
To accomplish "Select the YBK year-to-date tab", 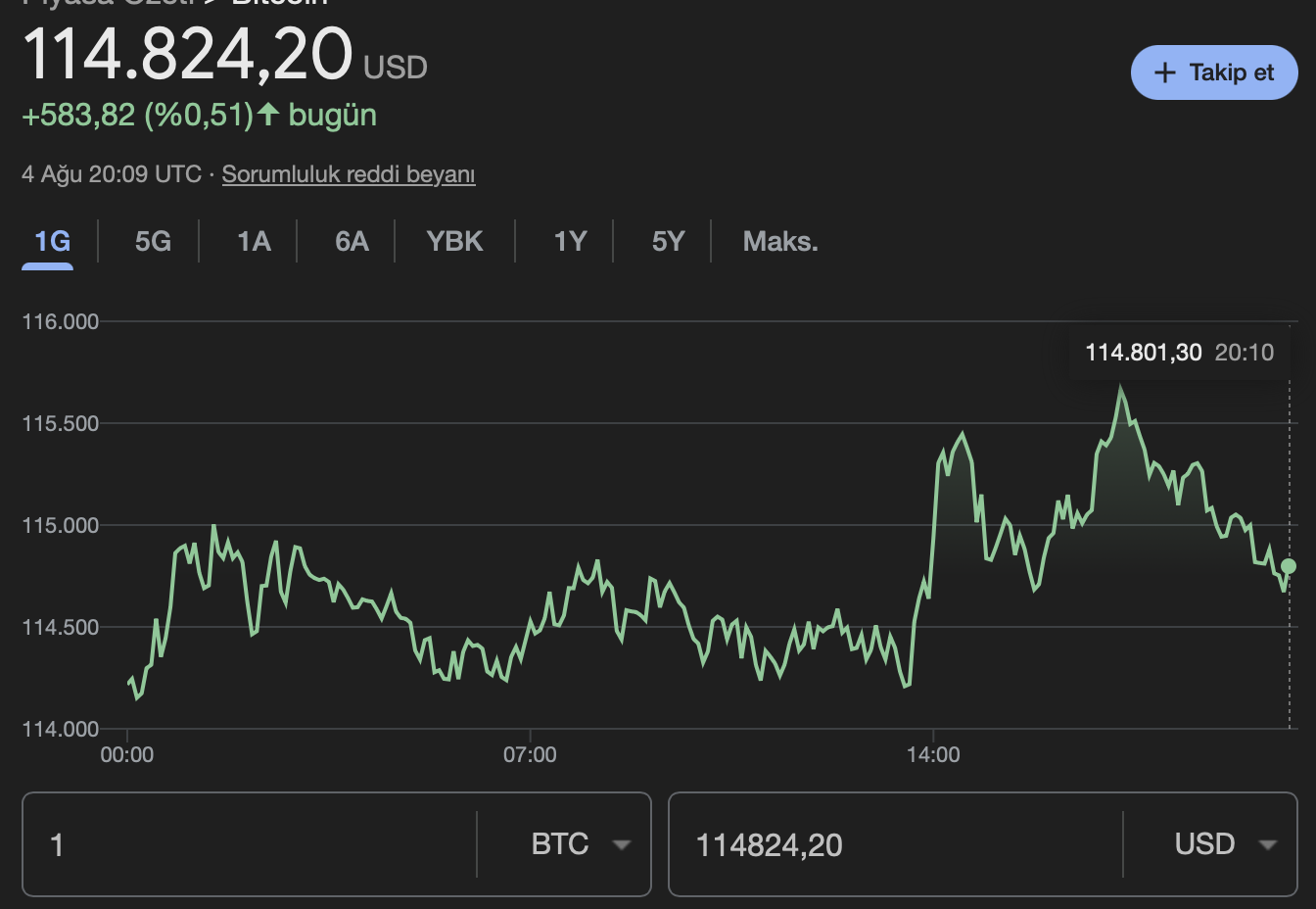I will pos(454,241).
